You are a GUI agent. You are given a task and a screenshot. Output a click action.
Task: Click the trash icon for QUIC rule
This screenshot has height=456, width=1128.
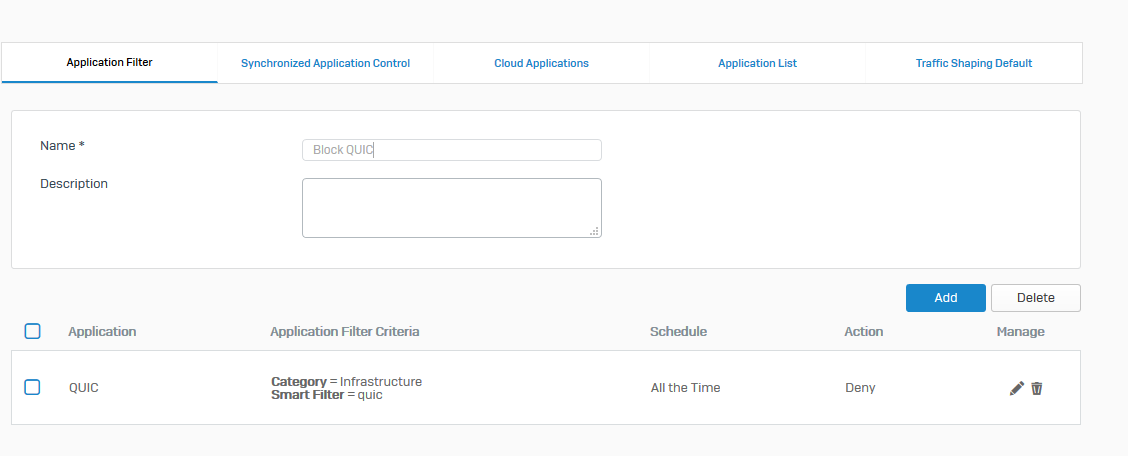(1037, 388)
